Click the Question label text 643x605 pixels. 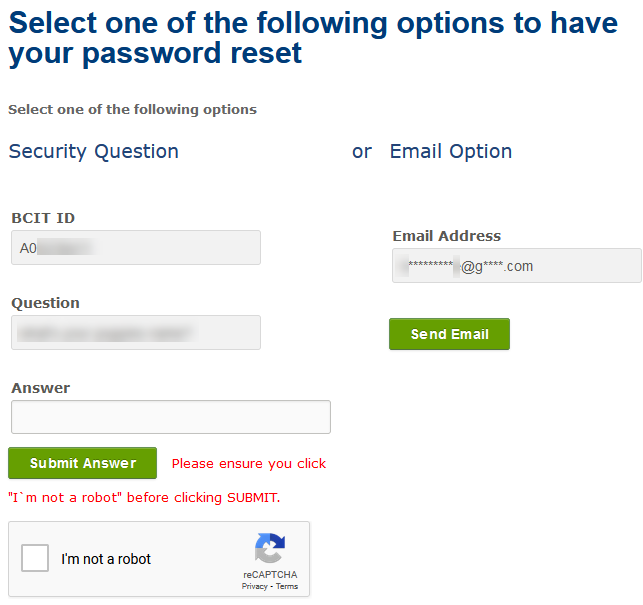point(46,303)
